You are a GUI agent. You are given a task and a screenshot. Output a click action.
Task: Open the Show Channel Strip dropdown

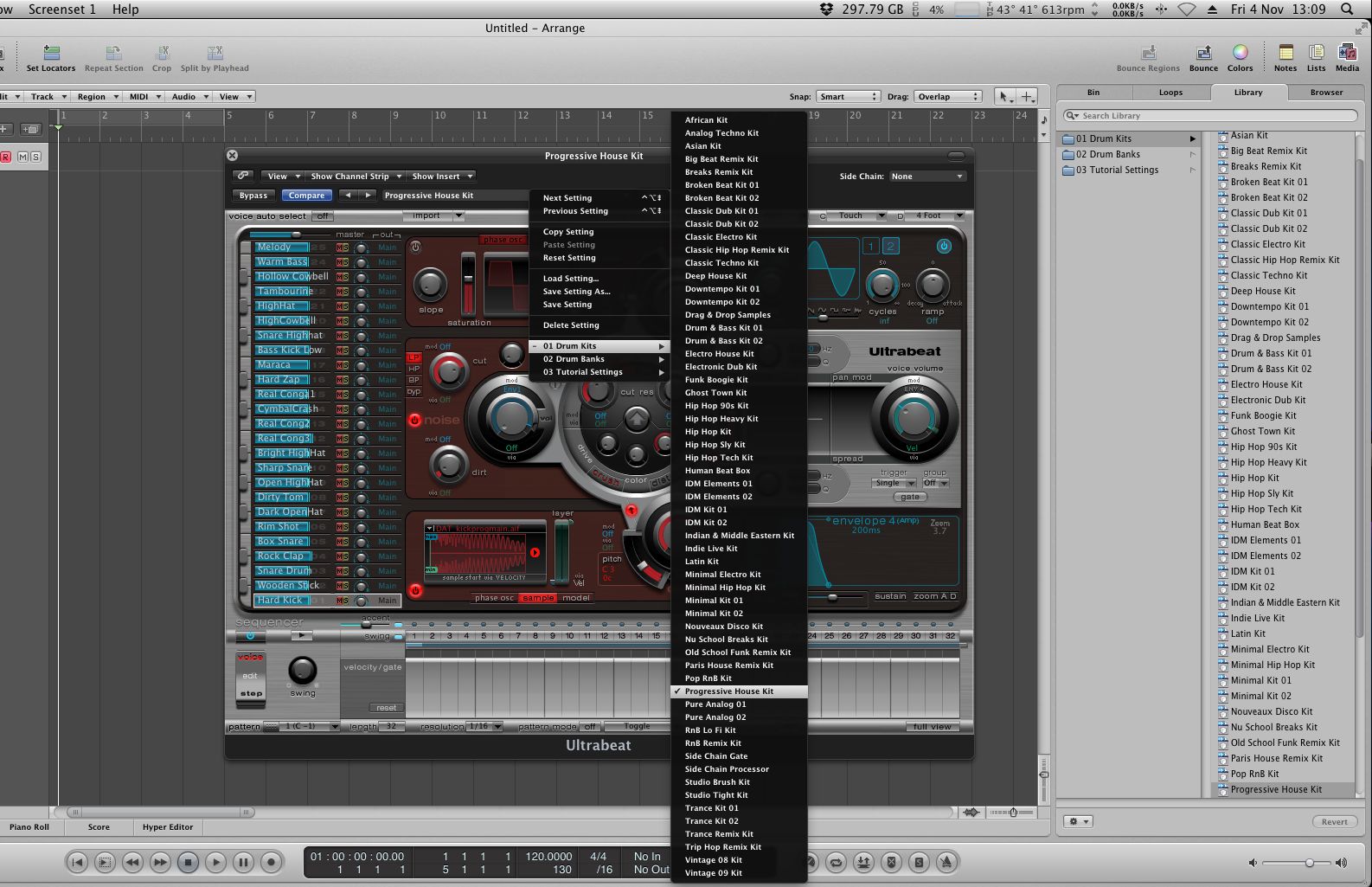(x=356, y=176)
